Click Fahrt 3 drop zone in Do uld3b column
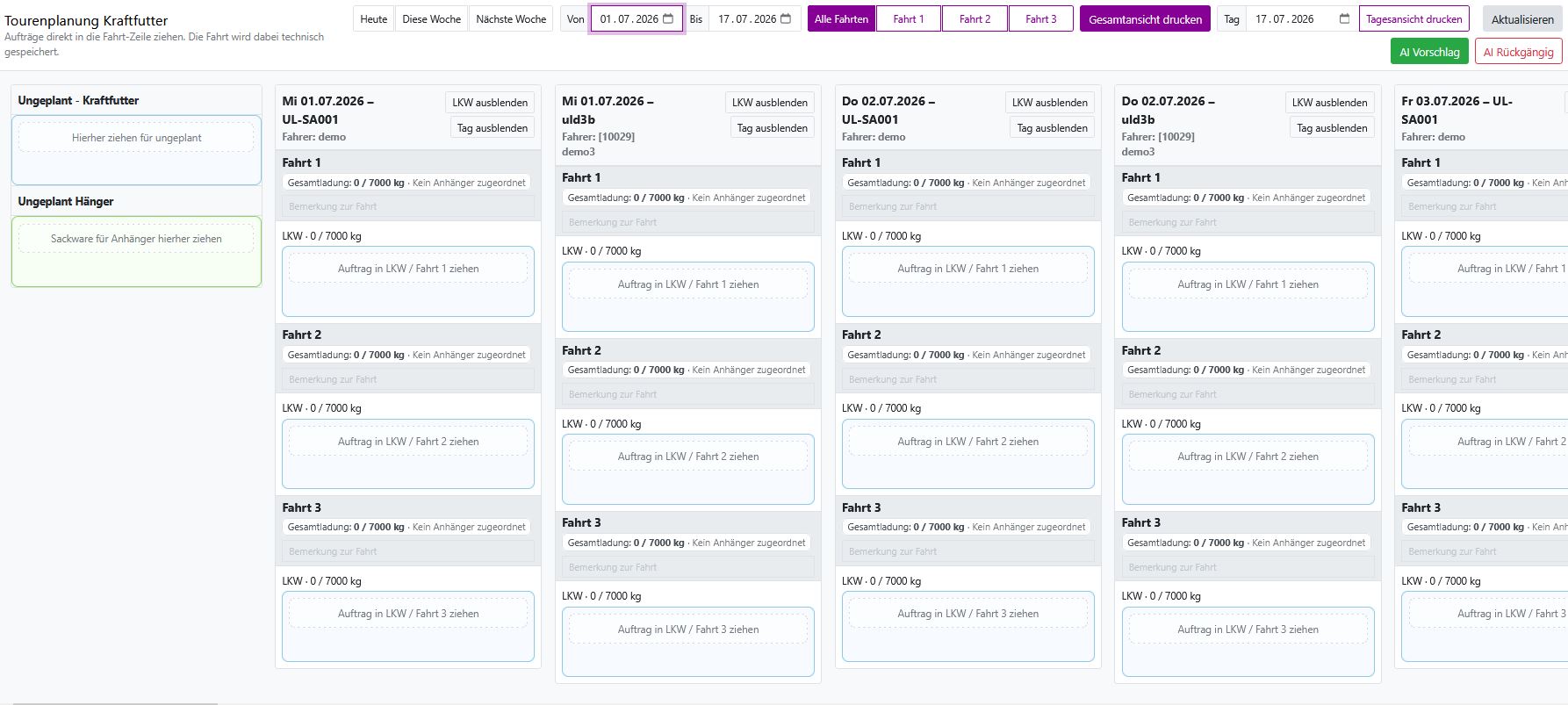Screen dimensions: 1568x705 pyautogui.click(x=1248, y=642)
